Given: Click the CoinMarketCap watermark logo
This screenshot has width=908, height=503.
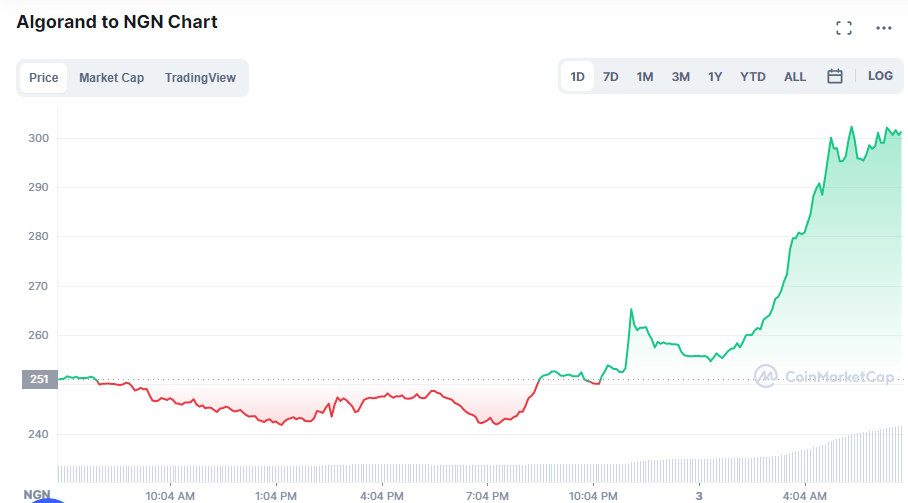Looking at the screenshot, I should pos(825,377).
